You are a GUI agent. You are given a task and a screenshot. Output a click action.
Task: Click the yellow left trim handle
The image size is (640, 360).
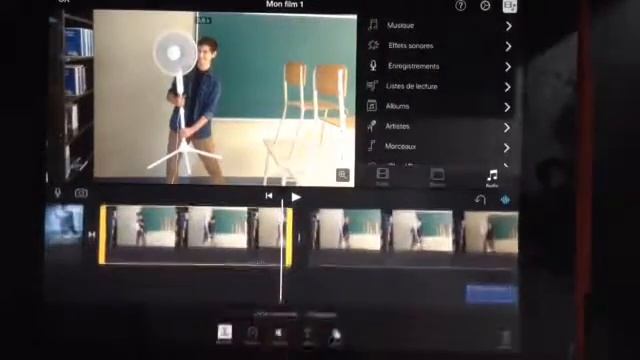103,235
